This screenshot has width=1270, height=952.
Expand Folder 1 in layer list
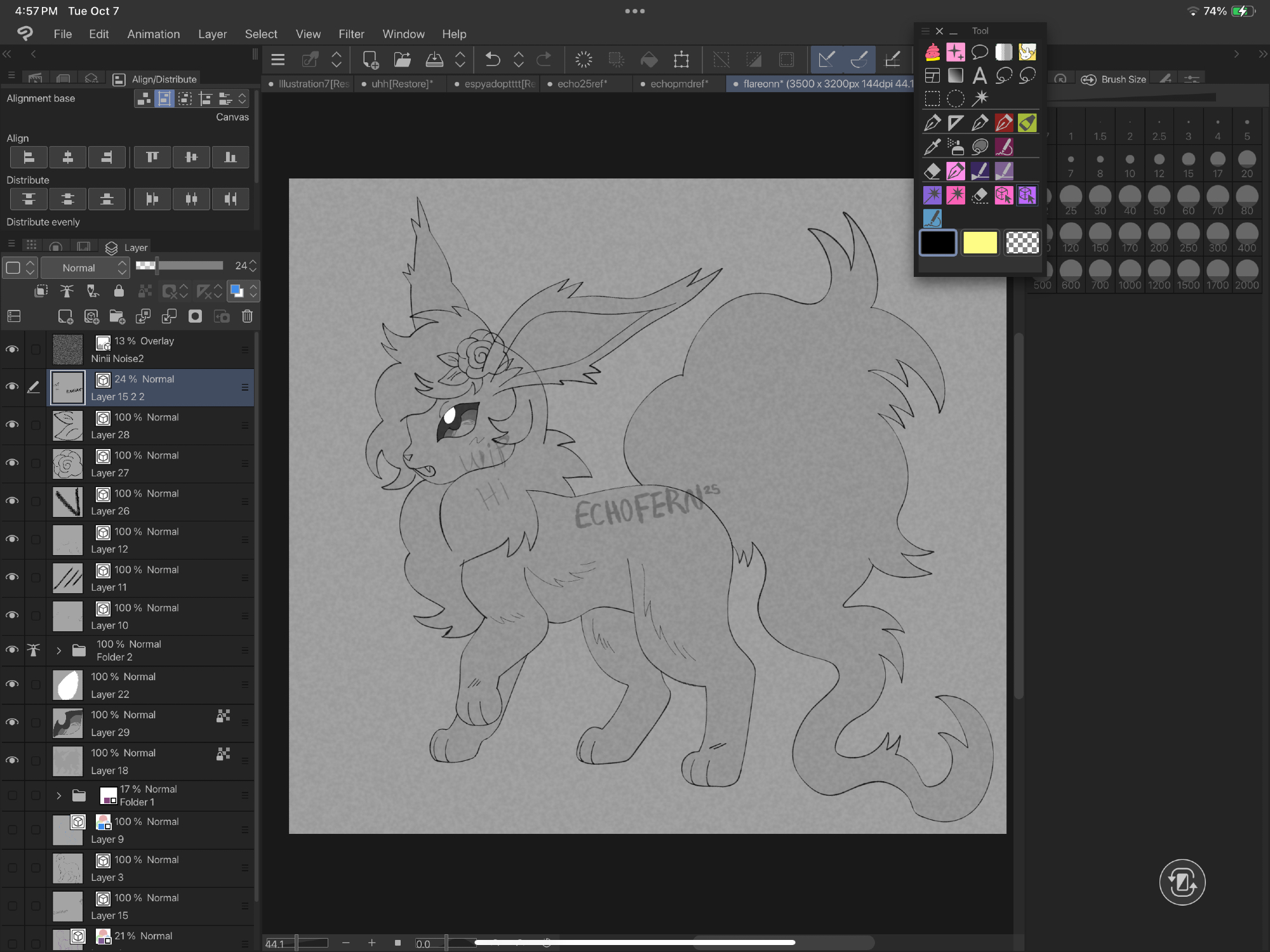59,795
